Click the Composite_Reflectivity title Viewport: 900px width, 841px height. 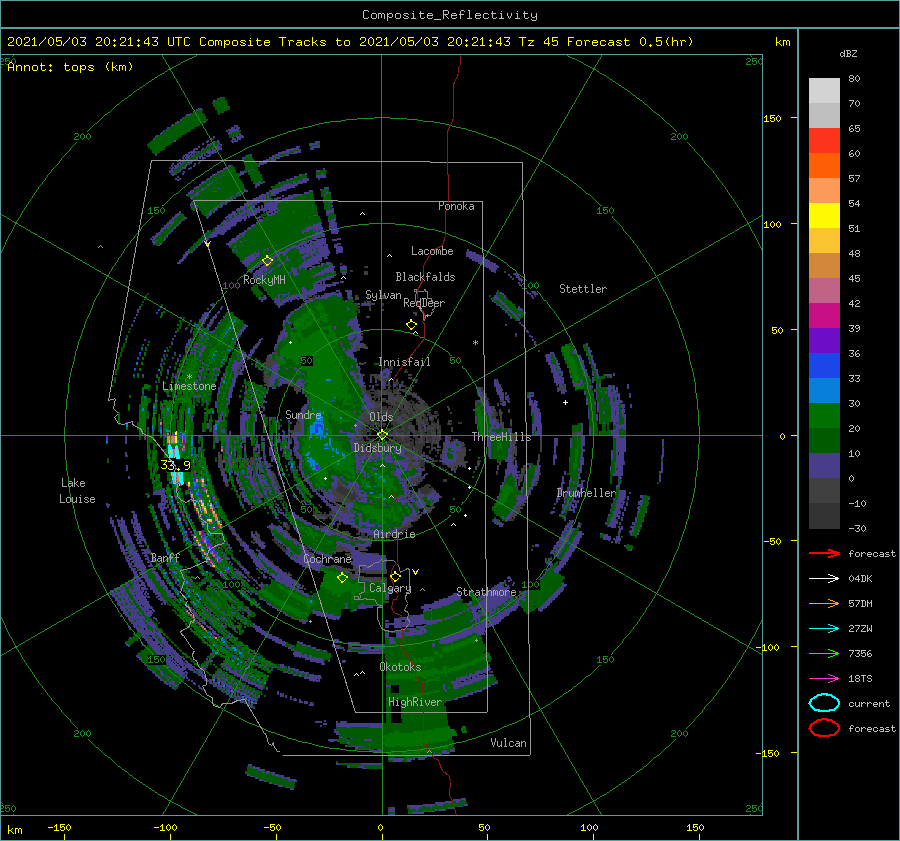[x=450, y=15]
